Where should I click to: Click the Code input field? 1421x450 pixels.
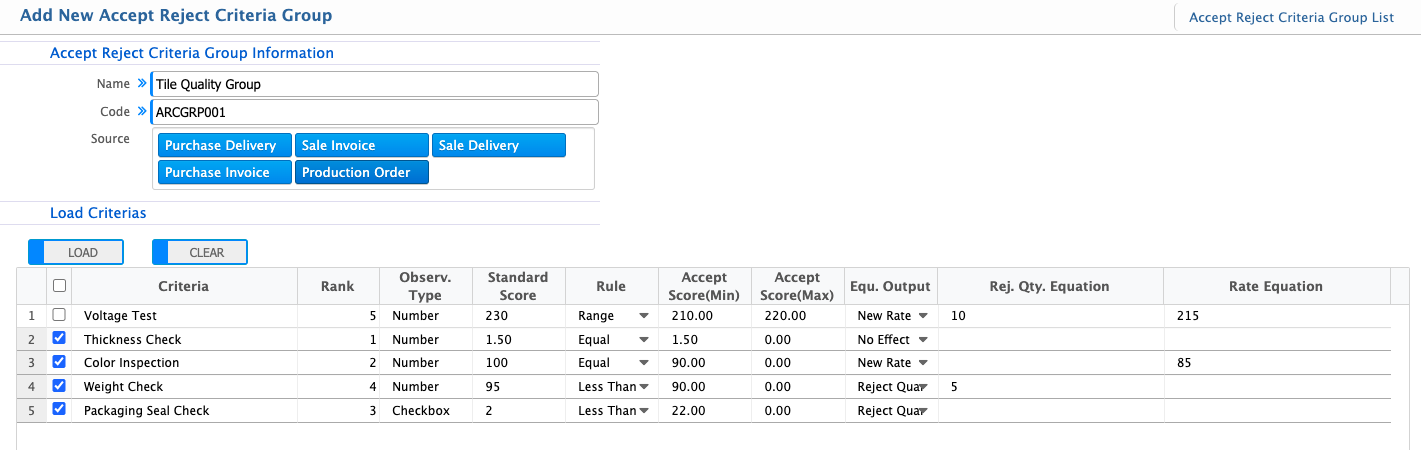[x=374, y=112]
